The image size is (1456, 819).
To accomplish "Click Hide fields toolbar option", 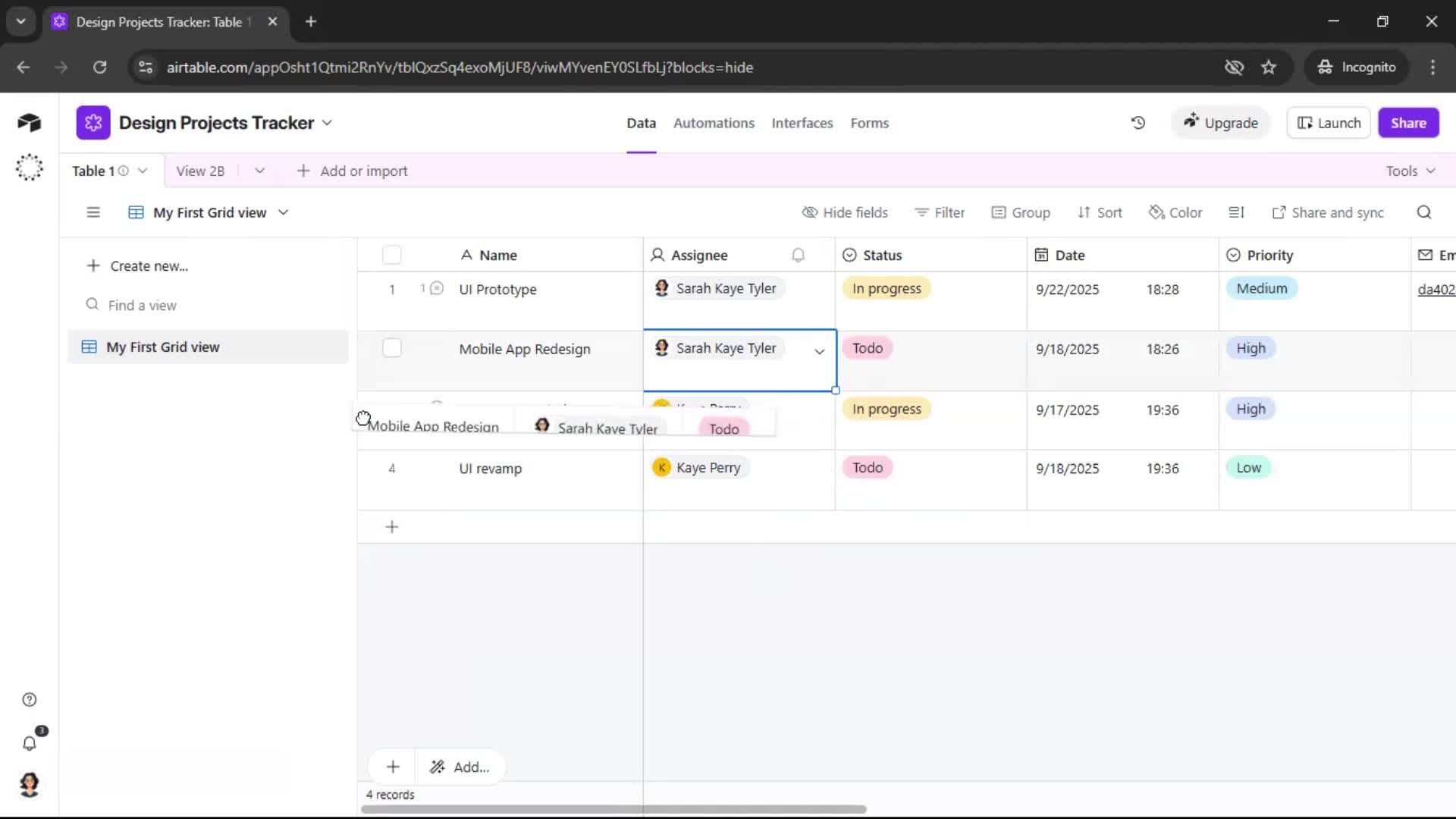I will 845,213.
